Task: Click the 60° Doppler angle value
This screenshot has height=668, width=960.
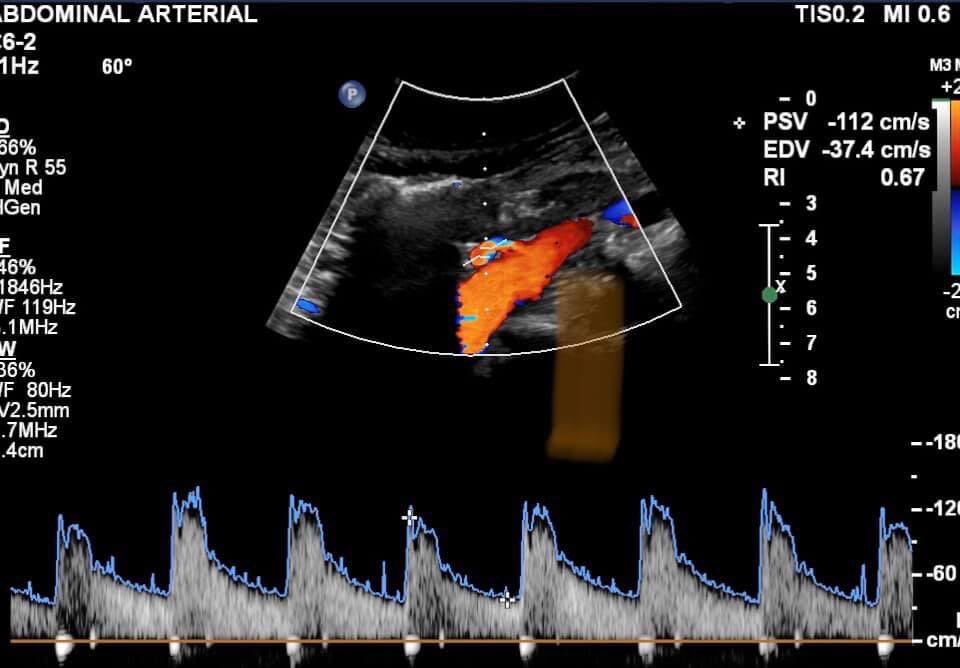Action: pyautogui.click(x=118, y=67)
